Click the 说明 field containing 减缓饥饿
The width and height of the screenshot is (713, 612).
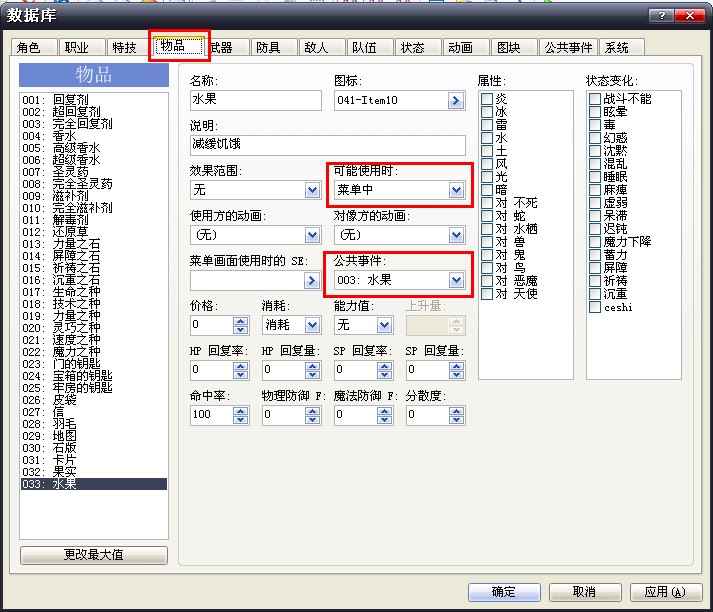(327, 145)
